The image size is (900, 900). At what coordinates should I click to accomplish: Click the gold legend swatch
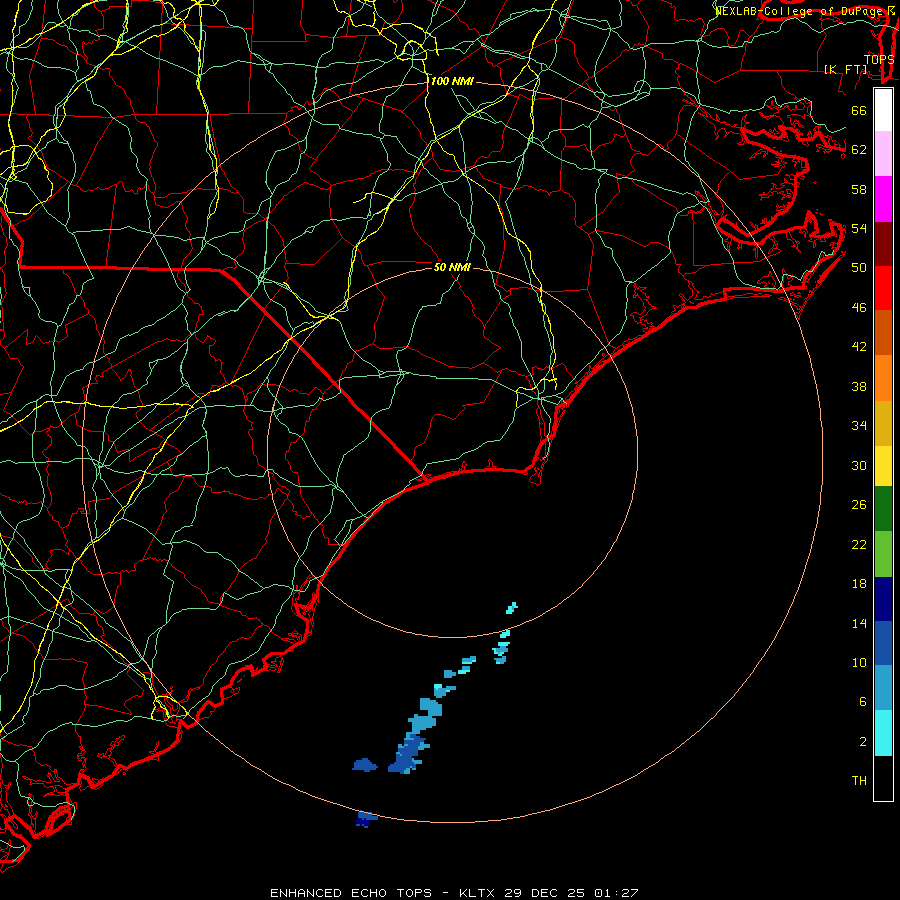pos(883,424)
